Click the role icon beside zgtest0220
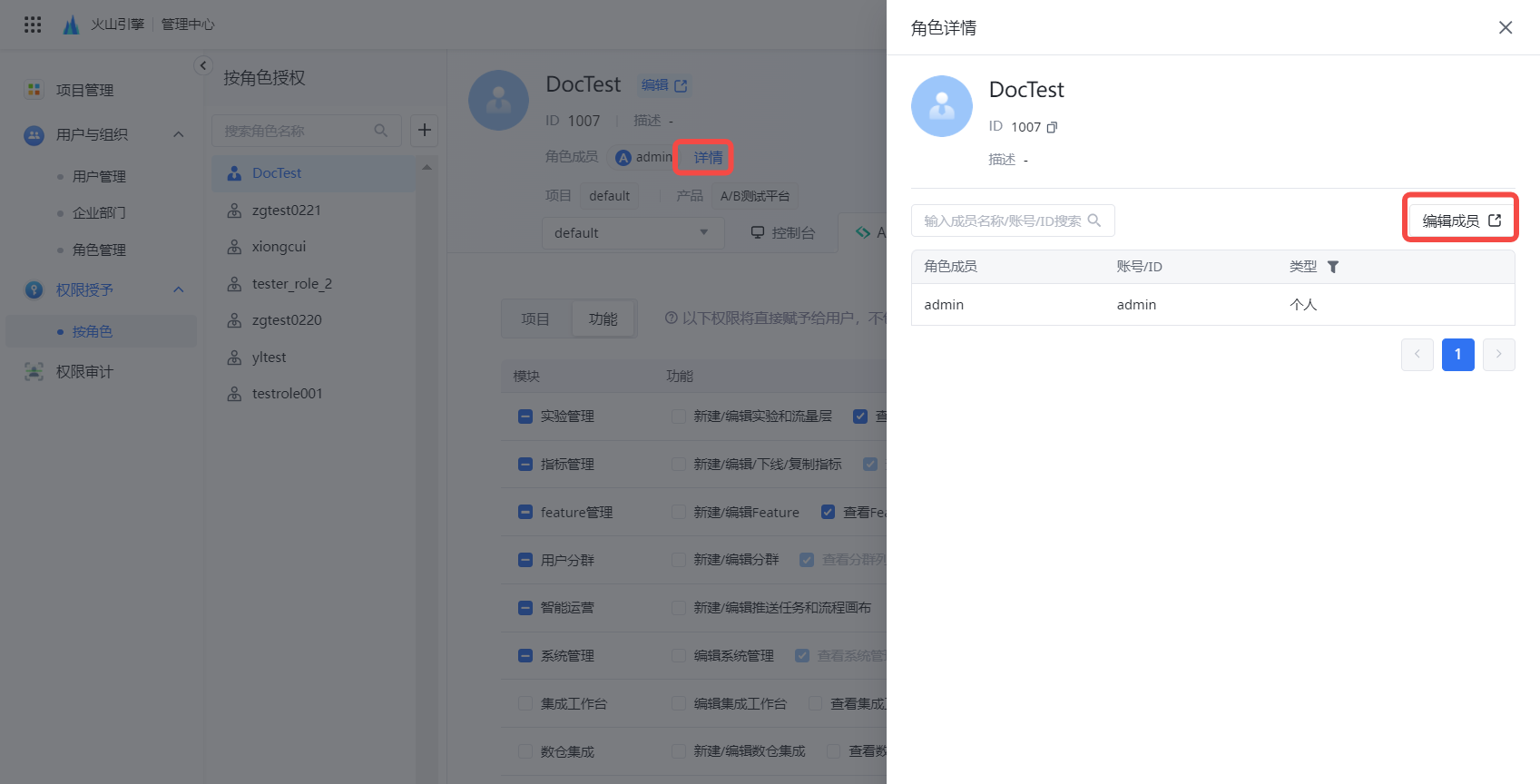The image size is (1540, 784). 234,320
